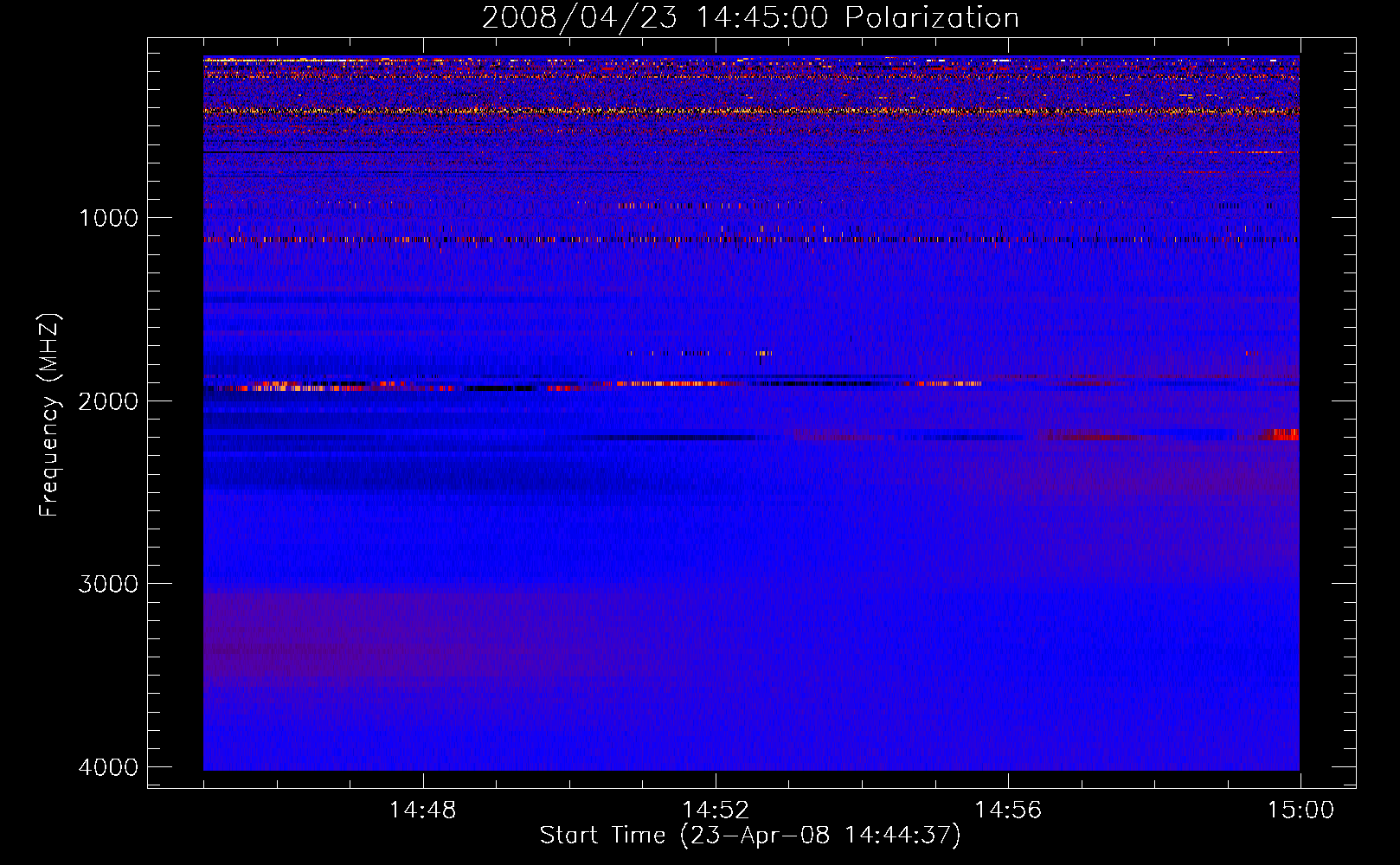Click the 15:00 time tick label
This screenshot has width=1400, height=865.
point(1300,811)
